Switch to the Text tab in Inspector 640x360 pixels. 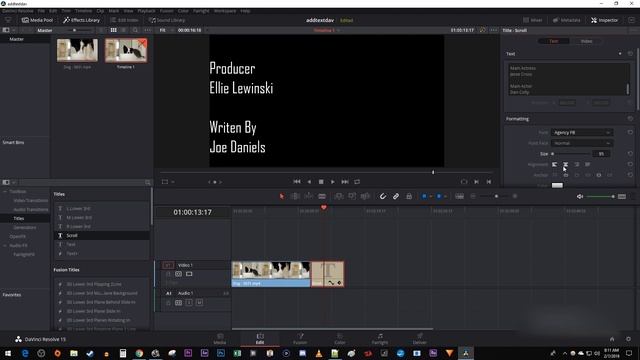tap(553, 41)
